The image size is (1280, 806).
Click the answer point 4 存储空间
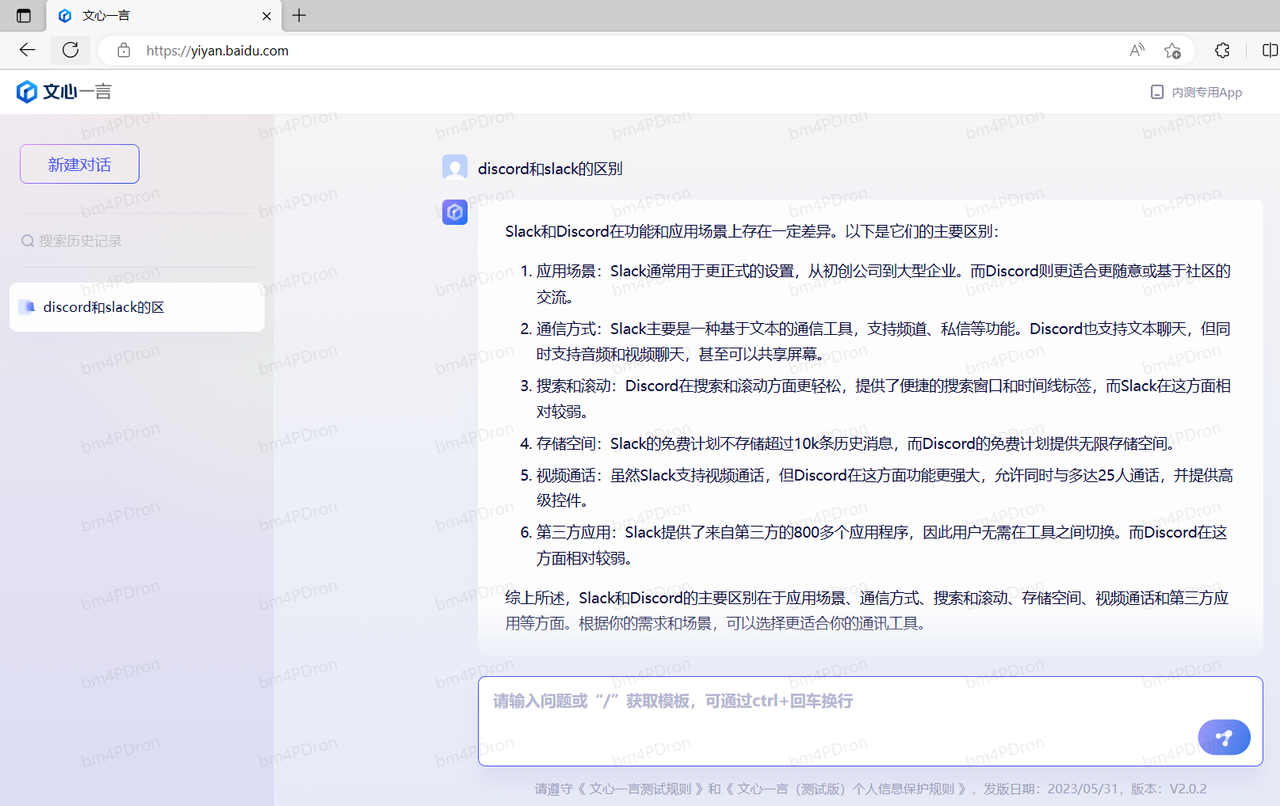point(848,443)
